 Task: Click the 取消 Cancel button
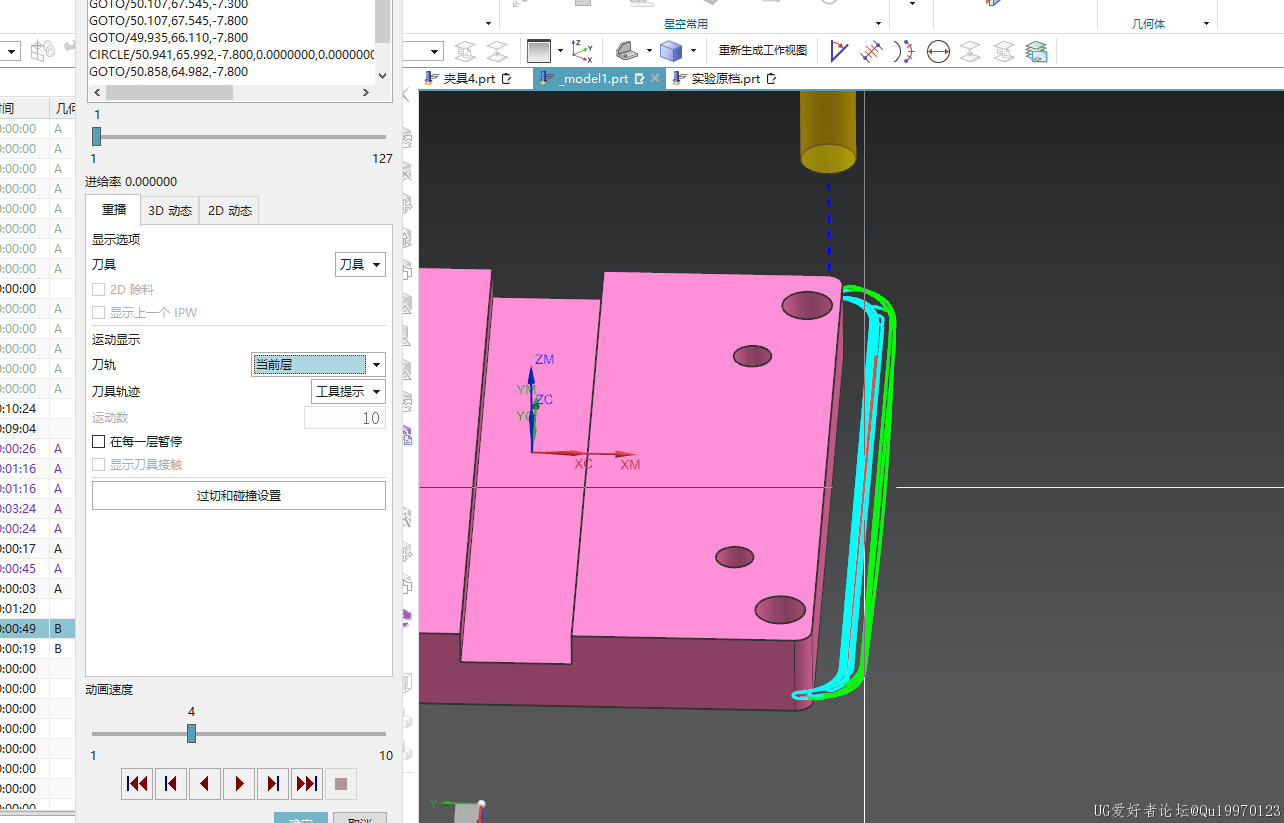click(360, 818)
